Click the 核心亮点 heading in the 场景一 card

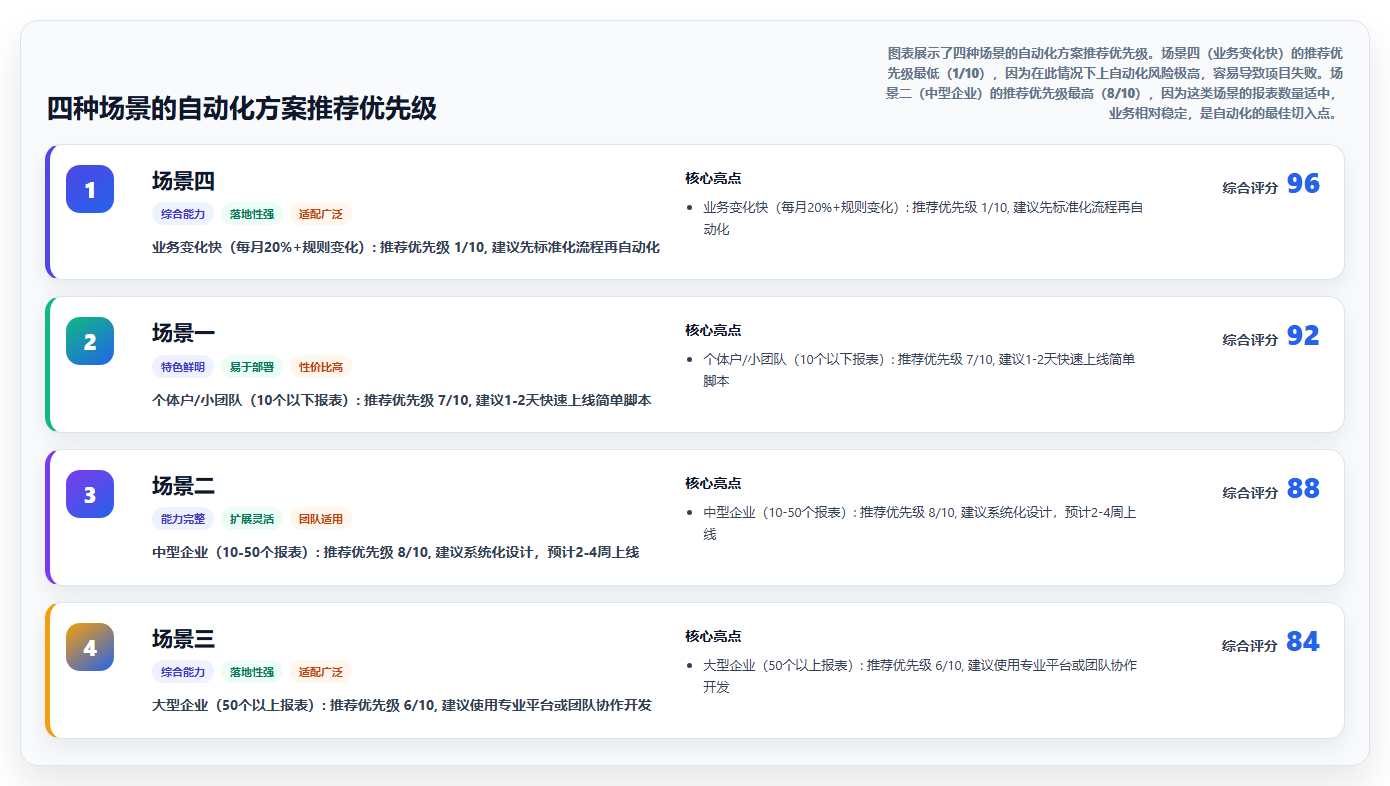[x=713, y=330]
